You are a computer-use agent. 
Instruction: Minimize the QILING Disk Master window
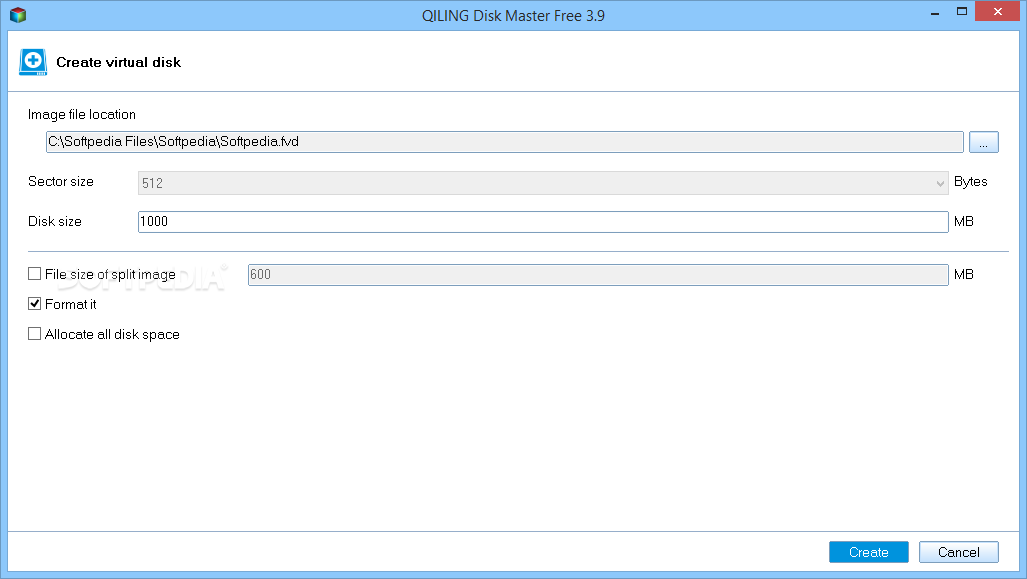(935, 12)
